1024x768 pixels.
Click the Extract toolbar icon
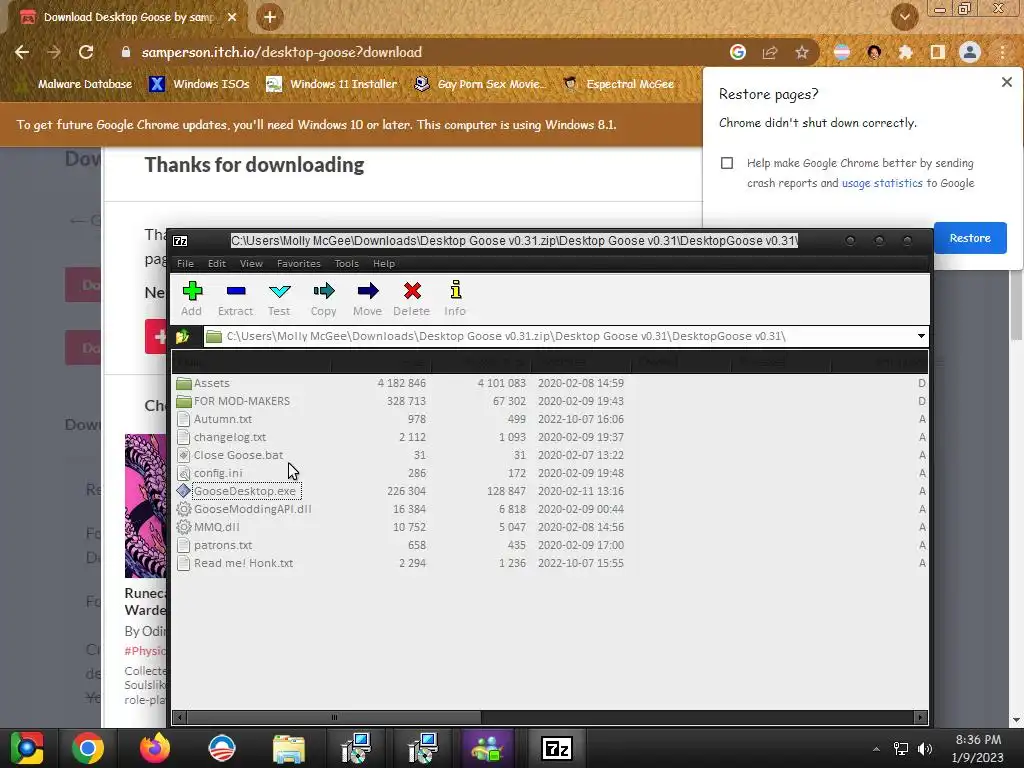pos(235,298)
